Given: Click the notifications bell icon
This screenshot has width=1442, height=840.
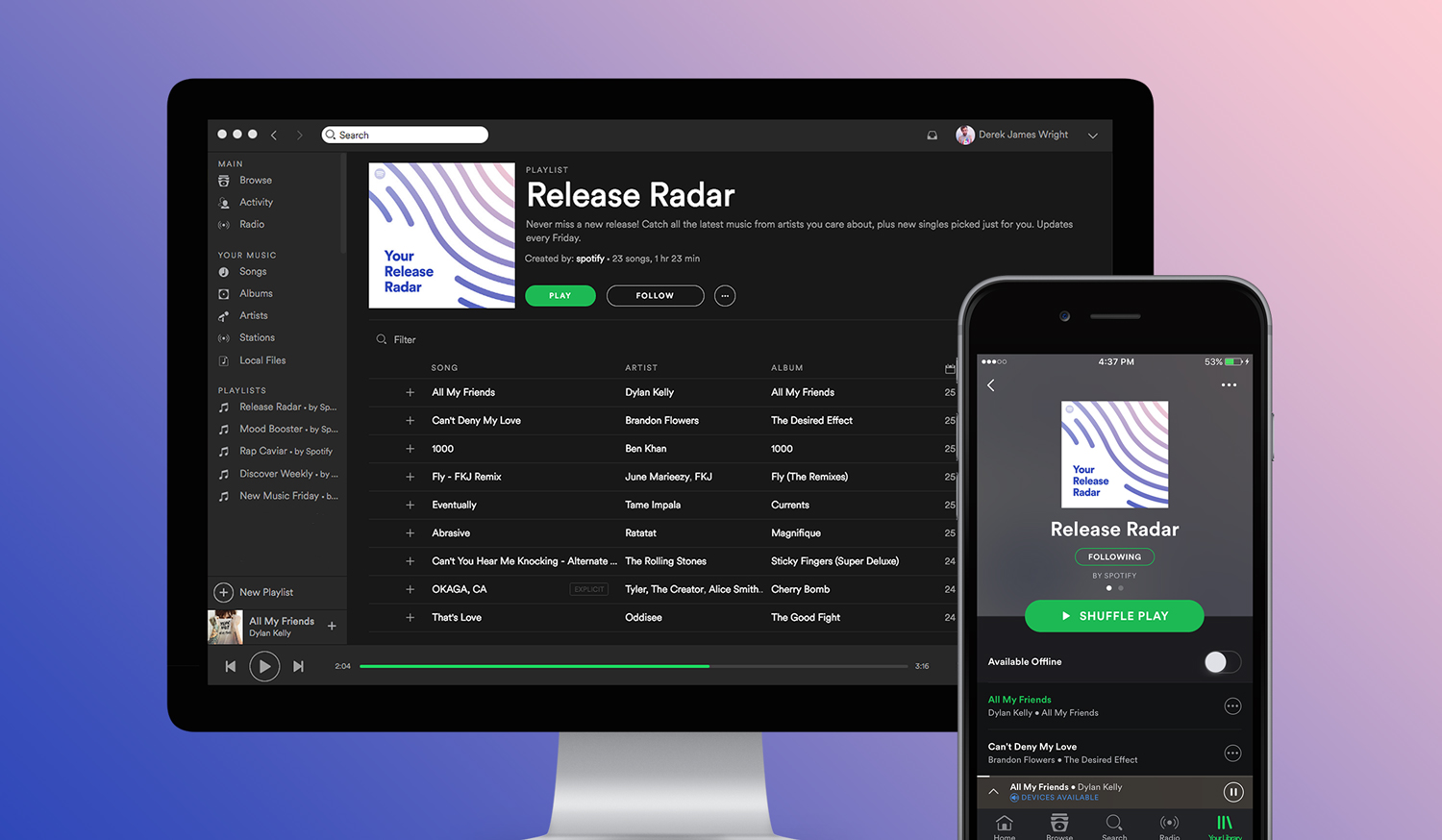Looking at the screenshot, I should coord(931,135).
